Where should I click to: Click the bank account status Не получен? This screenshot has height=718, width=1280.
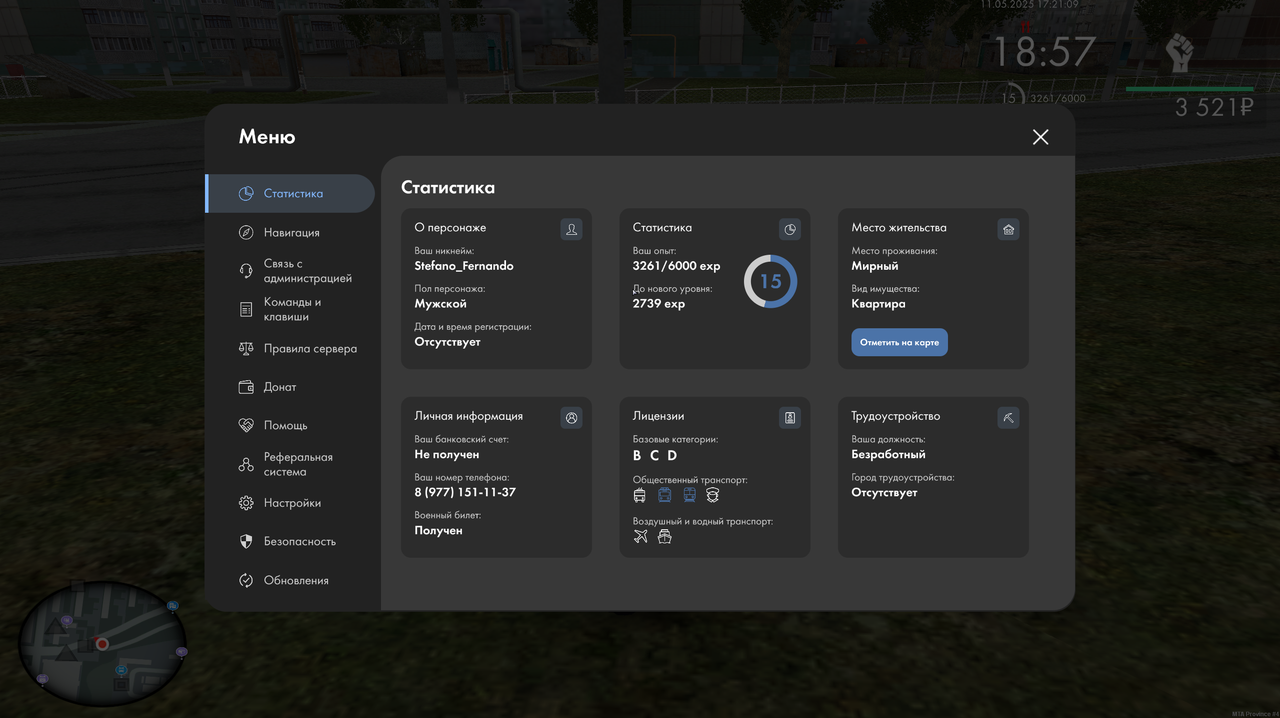(x=447, y=455)
